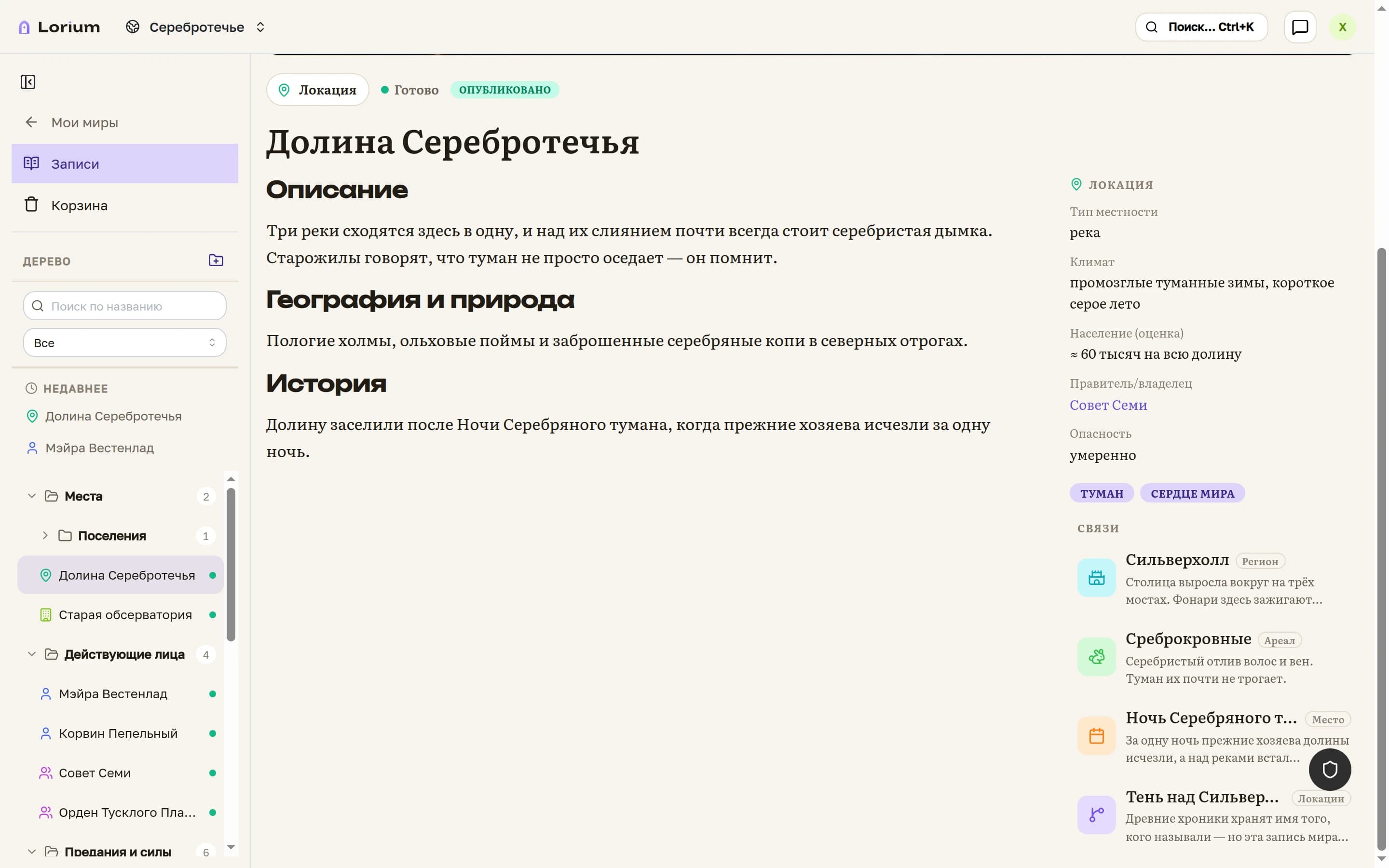Viewport: 1389px width, 868px height.
Task: Open the Серебротечье world switcher
Action: [196, 27]
